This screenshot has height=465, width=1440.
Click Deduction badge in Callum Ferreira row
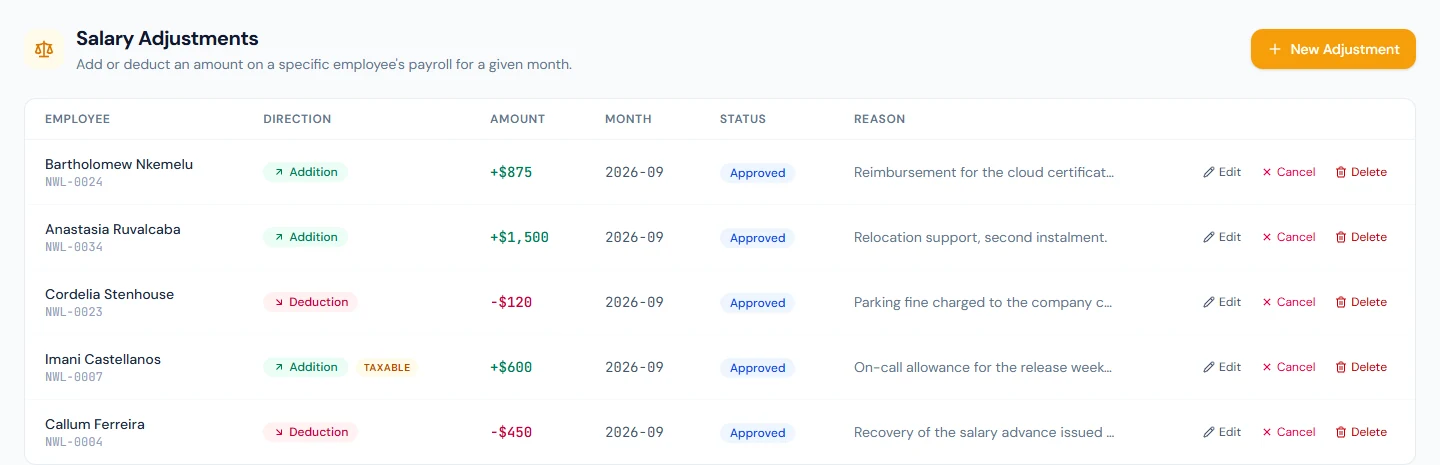click(311, 432)
